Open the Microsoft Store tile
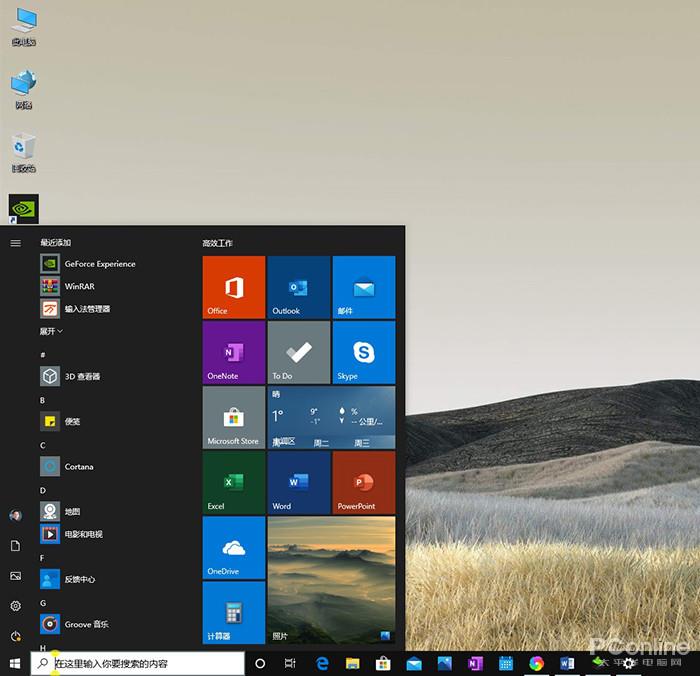This screenshot has height=676, width=700. tap(234, 417)
